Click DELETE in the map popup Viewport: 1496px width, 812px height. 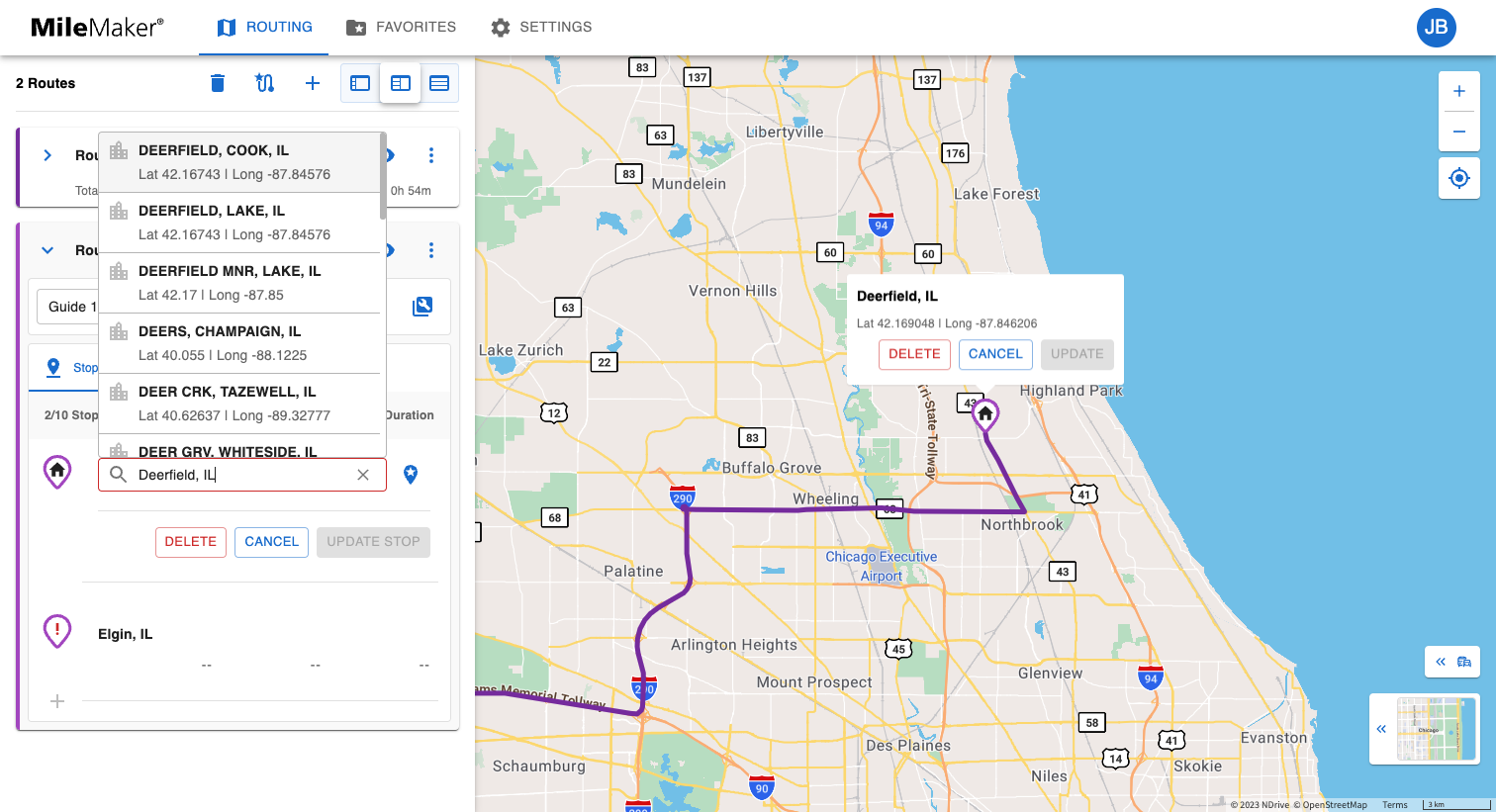click(x=914, y=354)
